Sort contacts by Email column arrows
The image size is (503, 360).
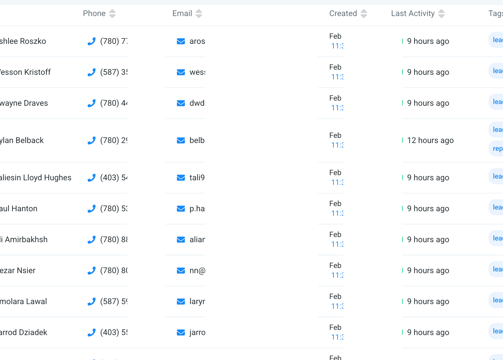[x=199, y=14]
